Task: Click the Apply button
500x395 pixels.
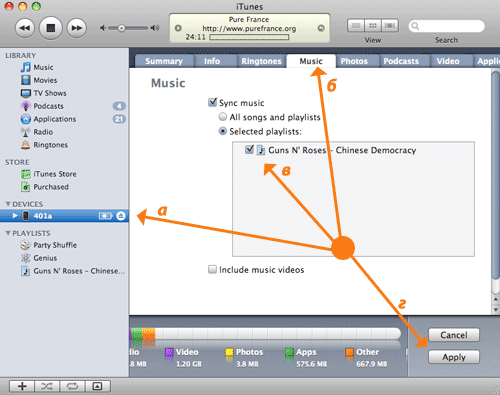Action: pyautogui.click(x=454, y=357)
